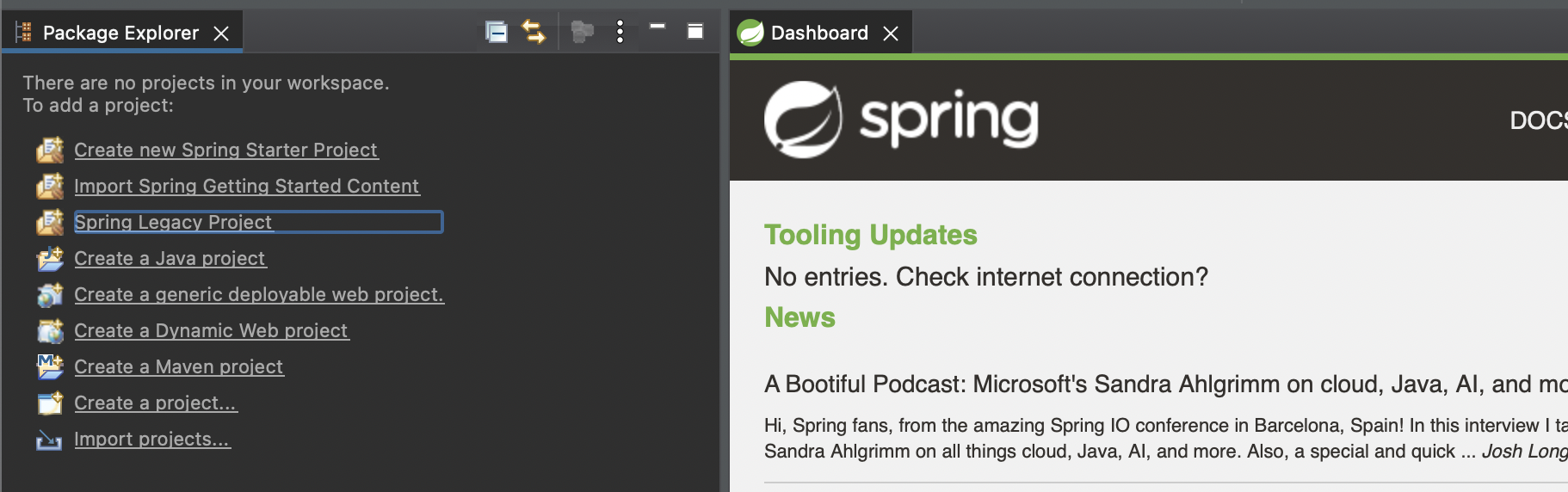
Task: Click the Dynamic Web project globe icon
Action: click(x=50, y=330)
